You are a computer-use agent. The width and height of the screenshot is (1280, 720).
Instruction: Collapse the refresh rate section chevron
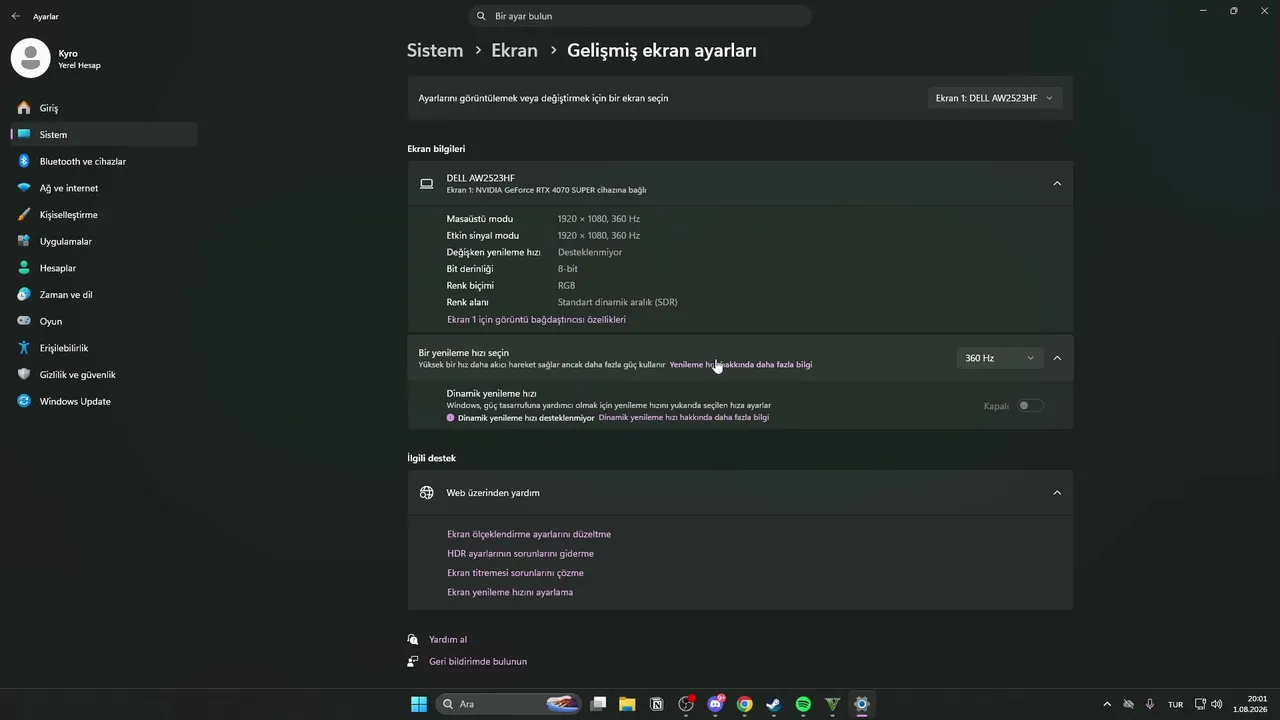click(x=1057, y=358)
